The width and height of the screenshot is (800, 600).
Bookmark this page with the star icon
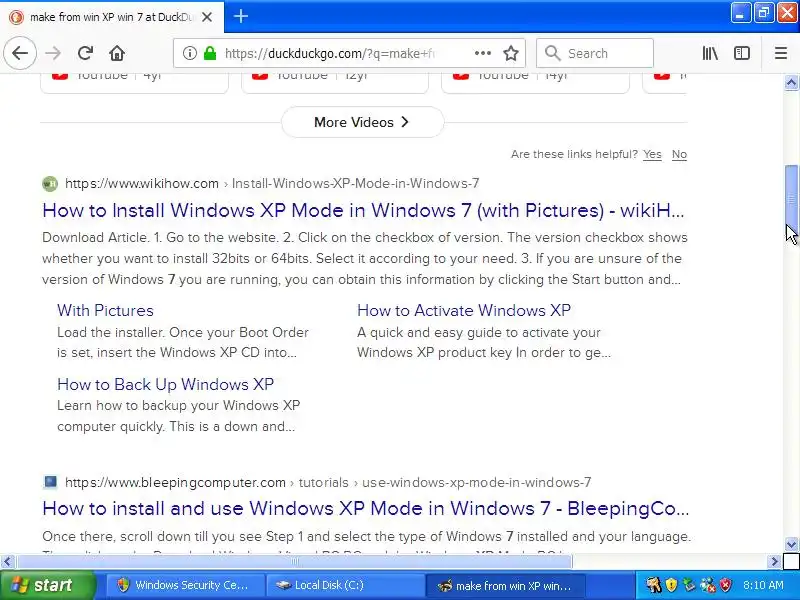tap(511, 53)
